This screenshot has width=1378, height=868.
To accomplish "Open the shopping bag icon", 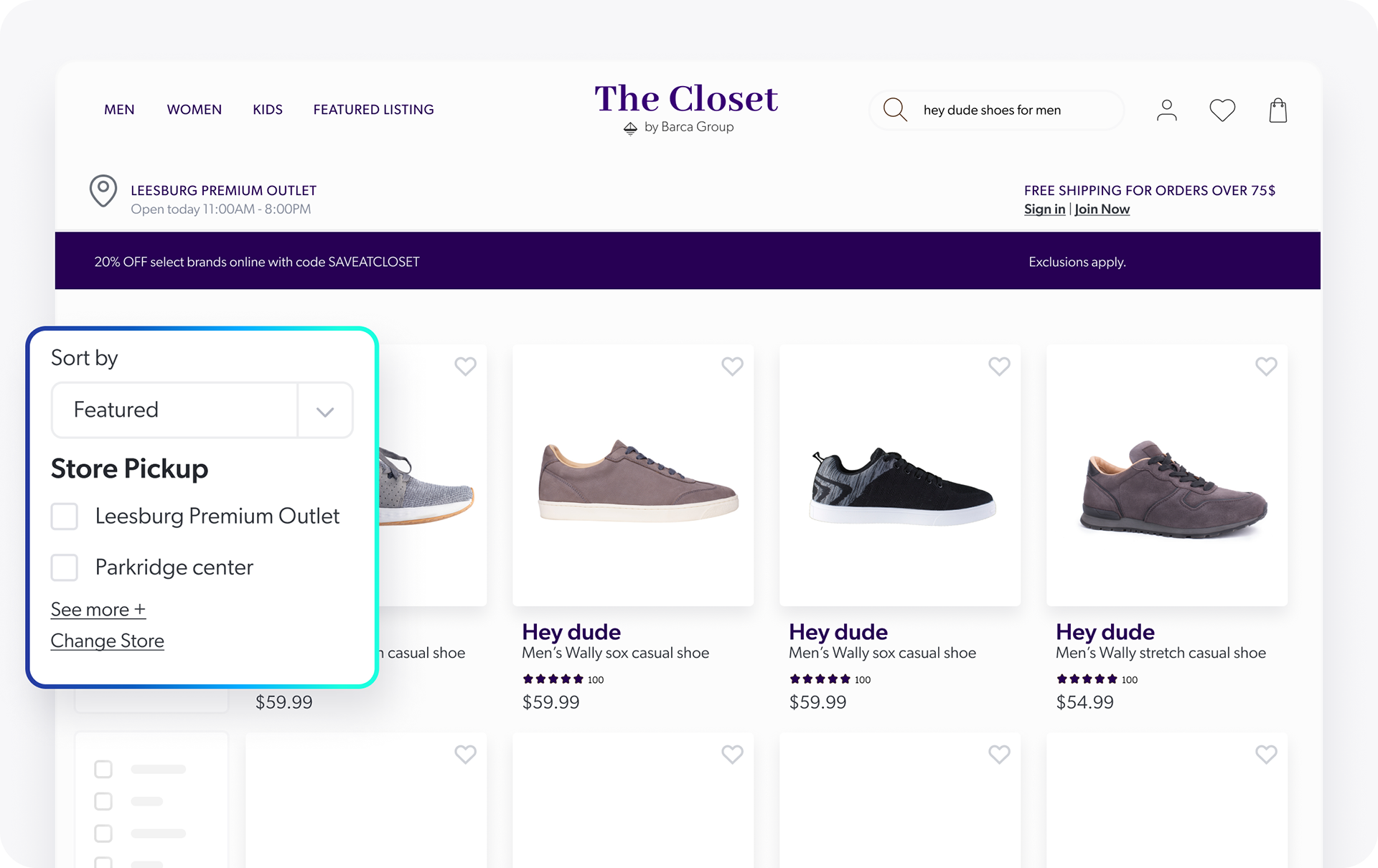I will point(1278,110).
